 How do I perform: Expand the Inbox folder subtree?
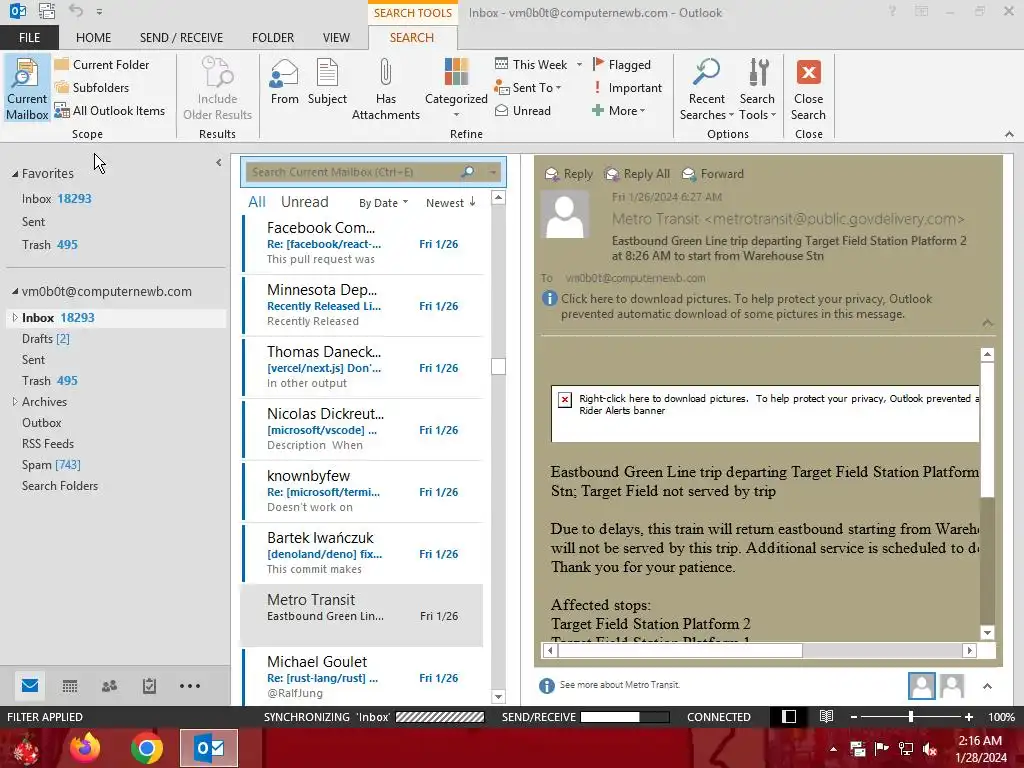15,317
